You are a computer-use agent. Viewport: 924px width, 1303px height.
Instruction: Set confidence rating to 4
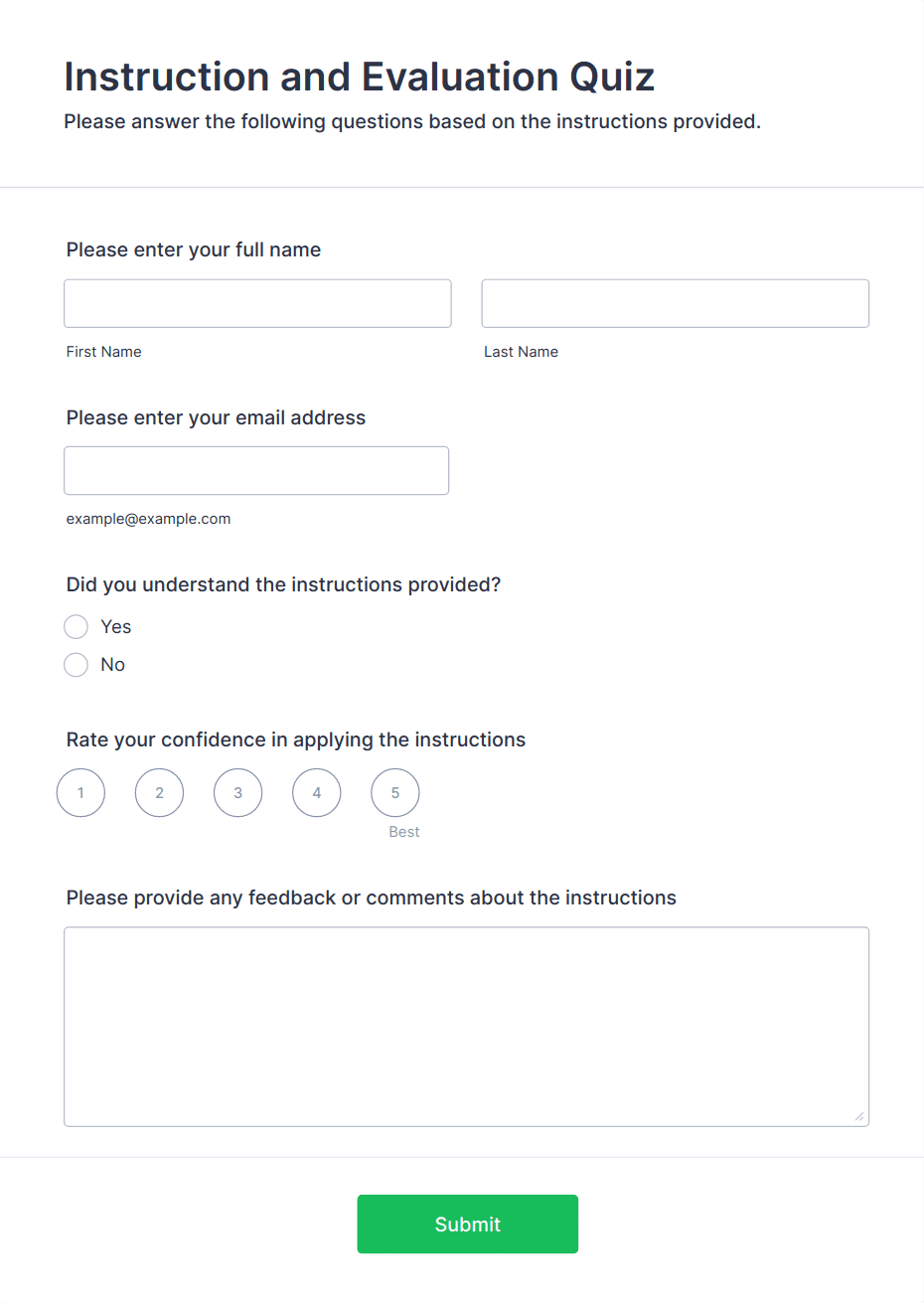click(317, 793)
